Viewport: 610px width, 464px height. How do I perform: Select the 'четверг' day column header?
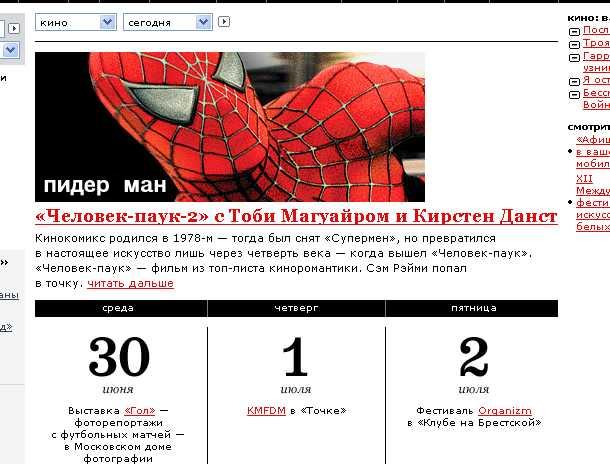pos(295,308)
